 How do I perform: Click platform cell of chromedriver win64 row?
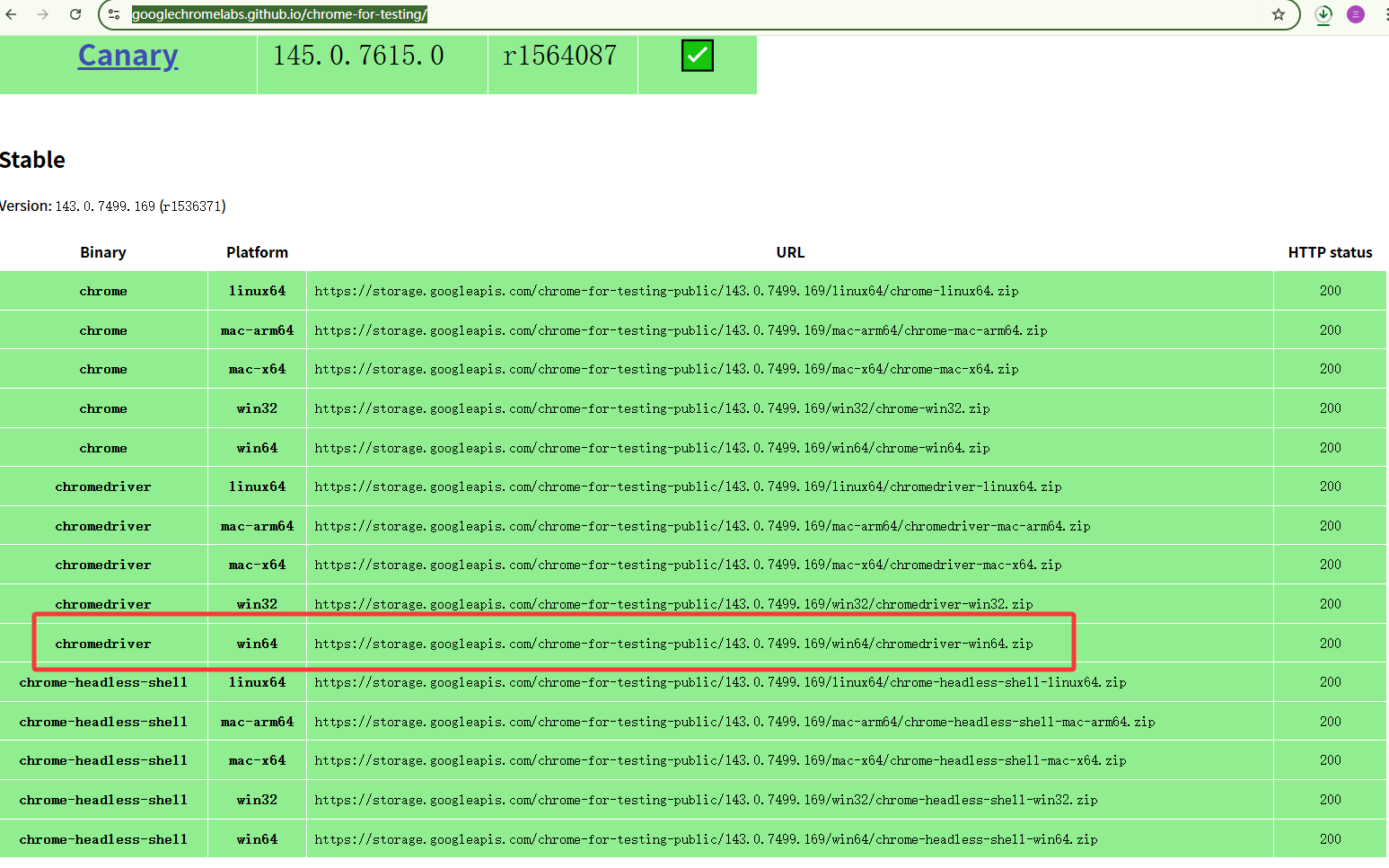tap(257, 644)
